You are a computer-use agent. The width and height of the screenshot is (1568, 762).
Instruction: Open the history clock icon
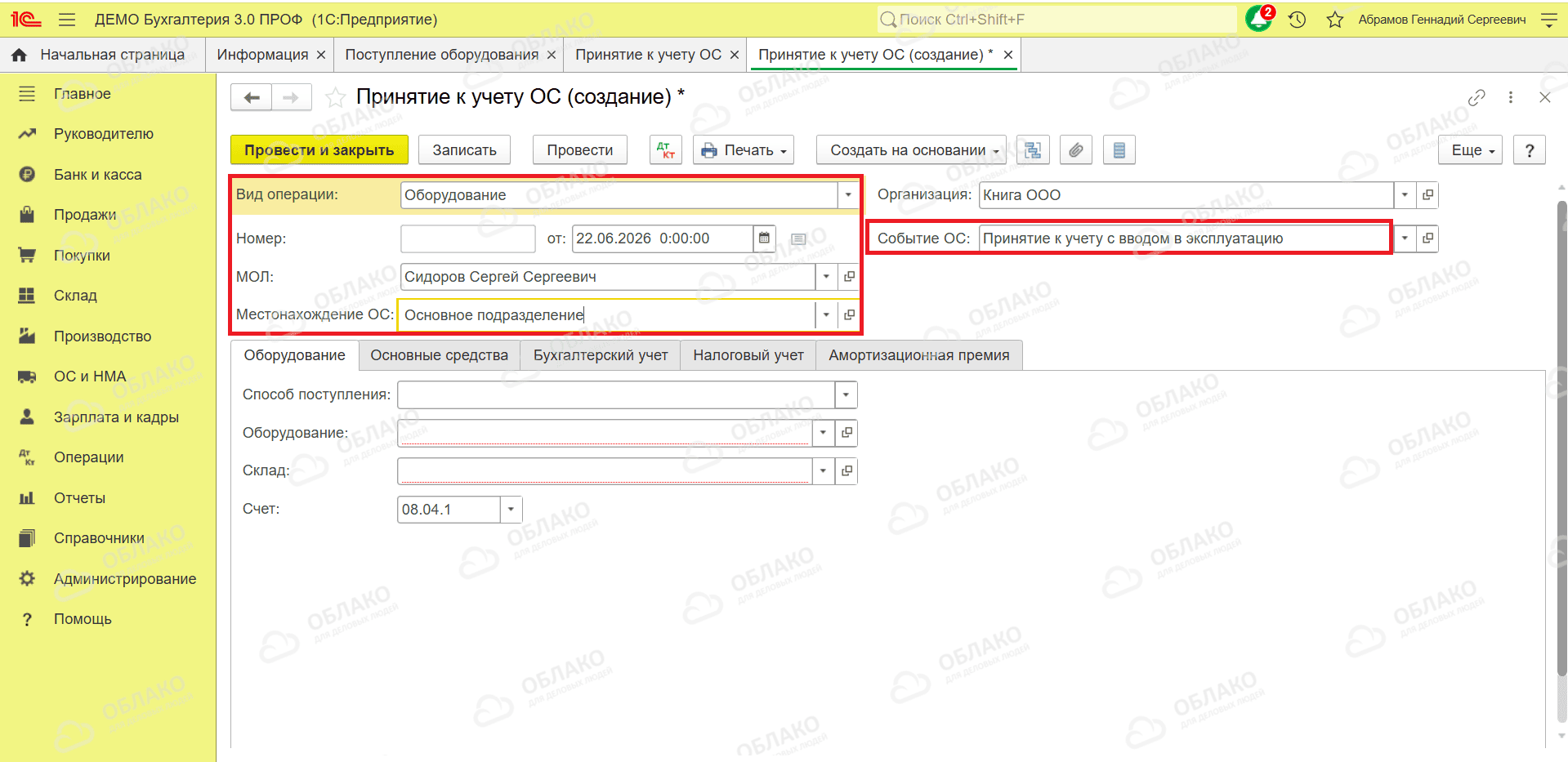pyautogui.click(x=1297, y=20)
